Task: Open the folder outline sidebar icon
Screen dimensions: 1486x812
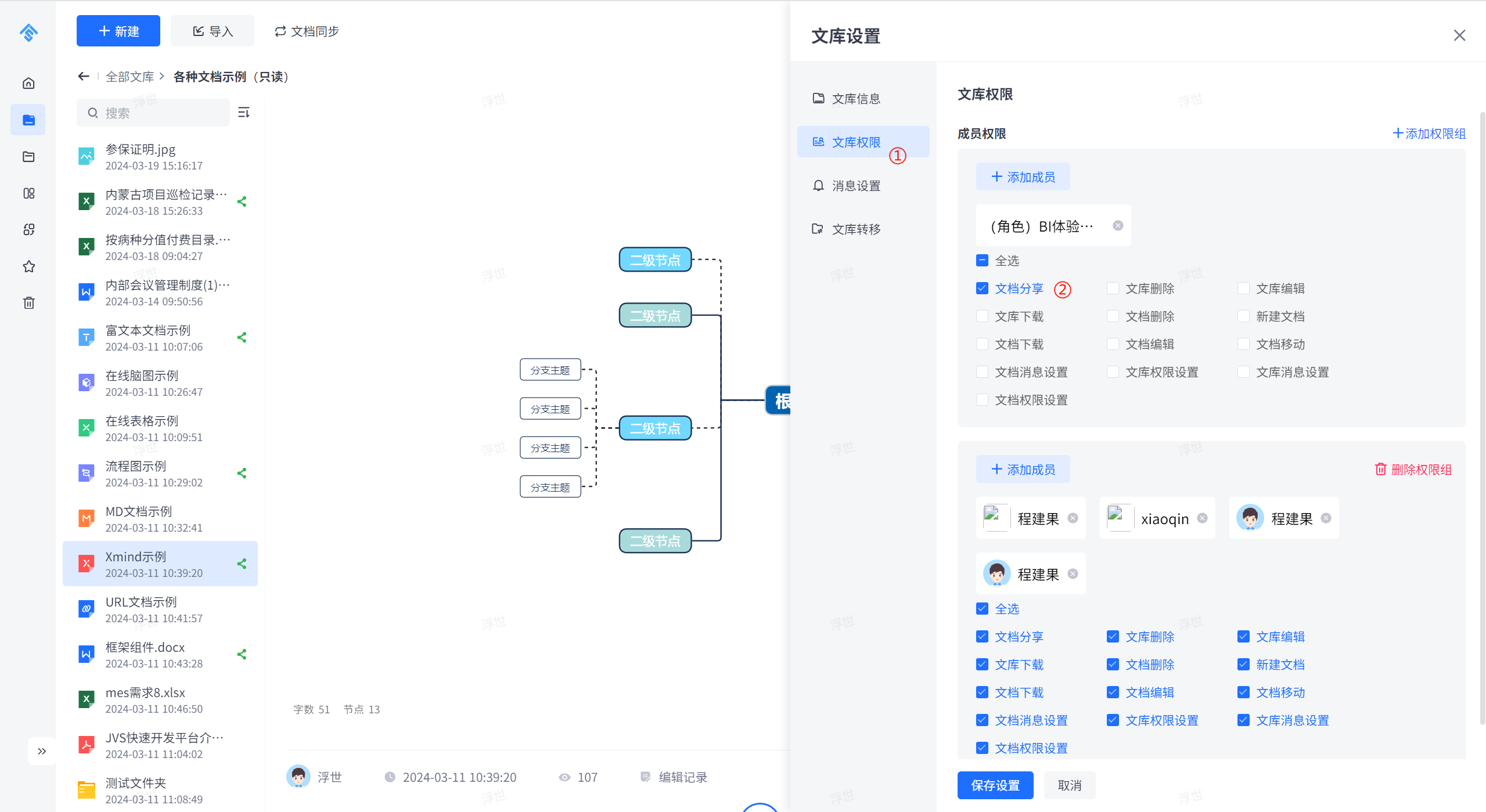Action: (28, 157)
